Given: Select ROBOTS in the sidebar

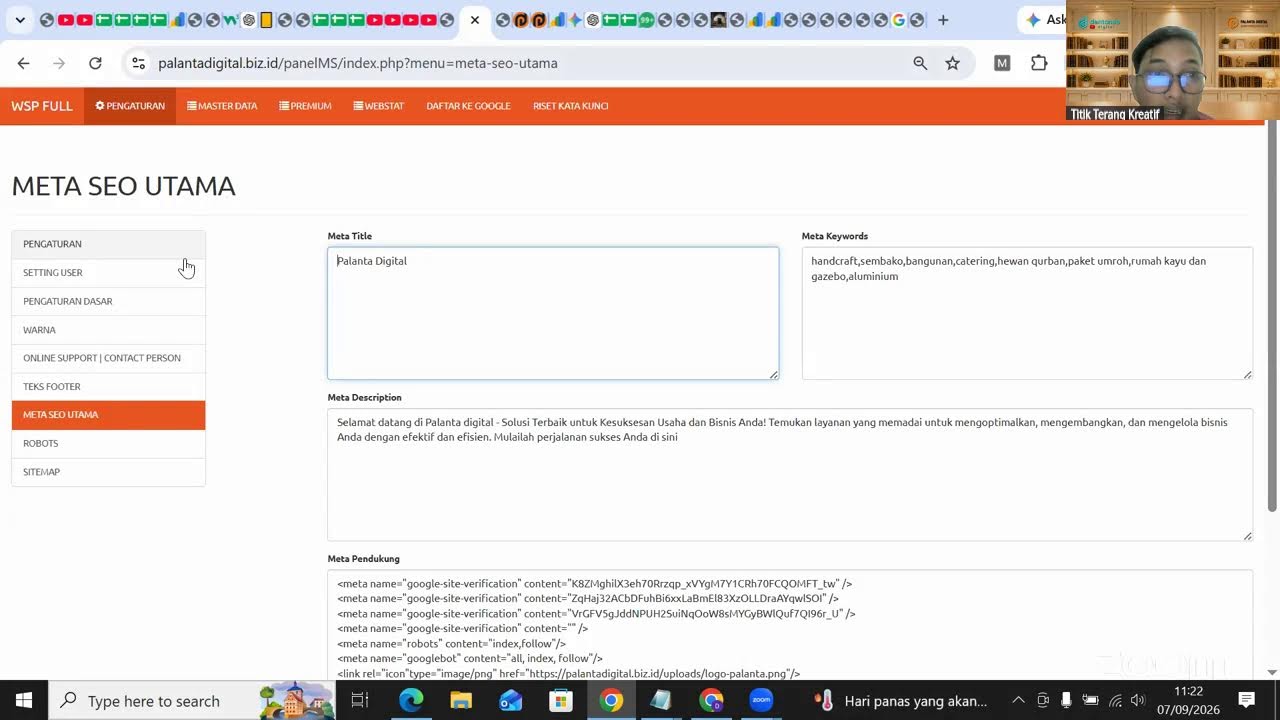Looking at the screenshot, I should click(x=108, y=443).
